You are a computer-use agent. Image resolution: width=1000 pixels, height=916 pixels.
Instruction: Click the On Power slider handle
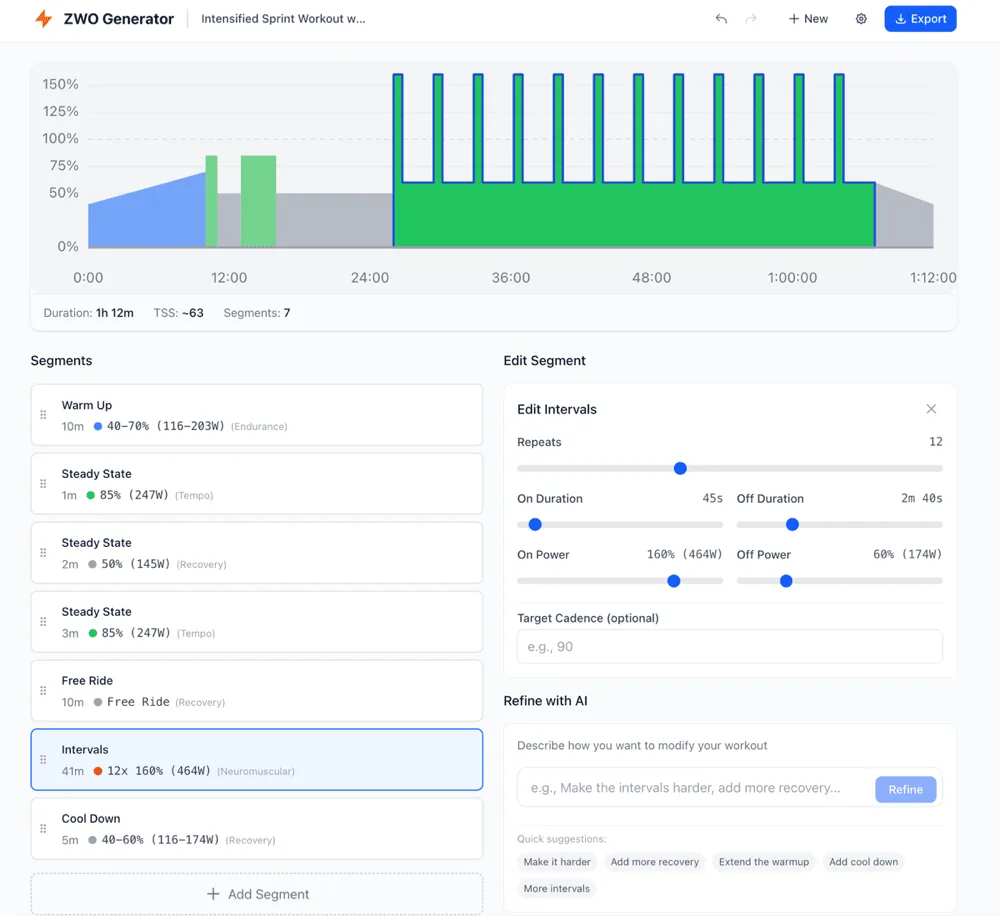[673, 580]
